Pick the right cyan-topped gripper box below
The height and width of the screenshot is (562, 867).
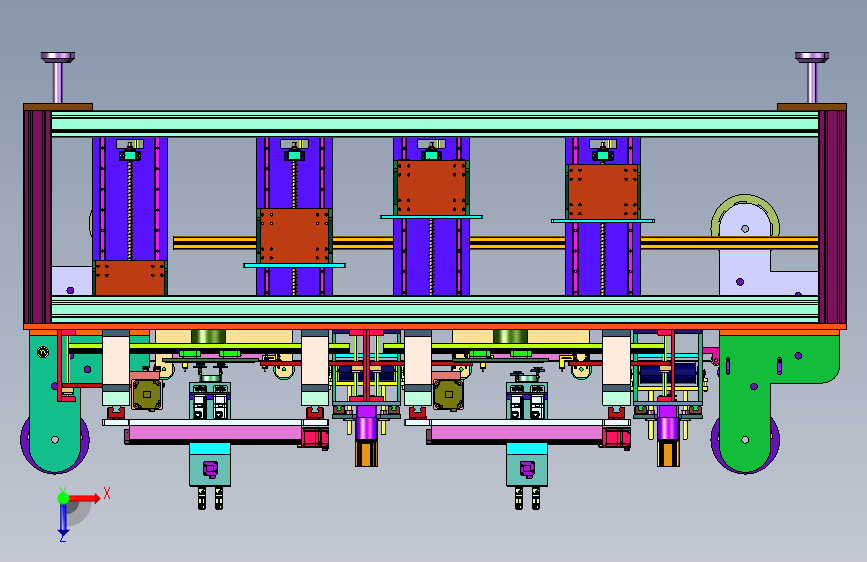[527, 464]
